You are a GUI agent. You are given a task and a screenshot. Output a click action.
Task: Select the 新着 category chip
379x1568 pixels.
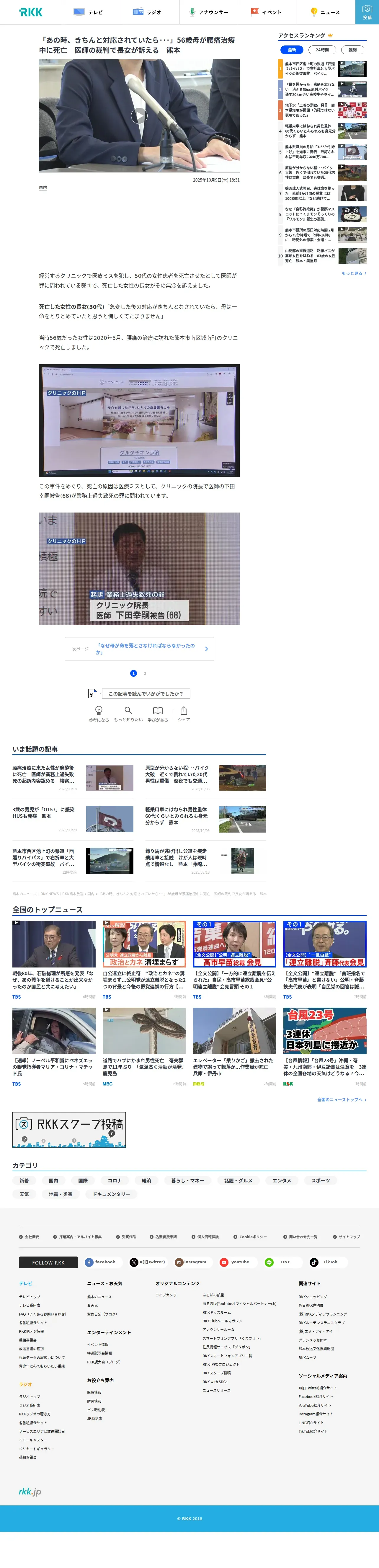24,1180
